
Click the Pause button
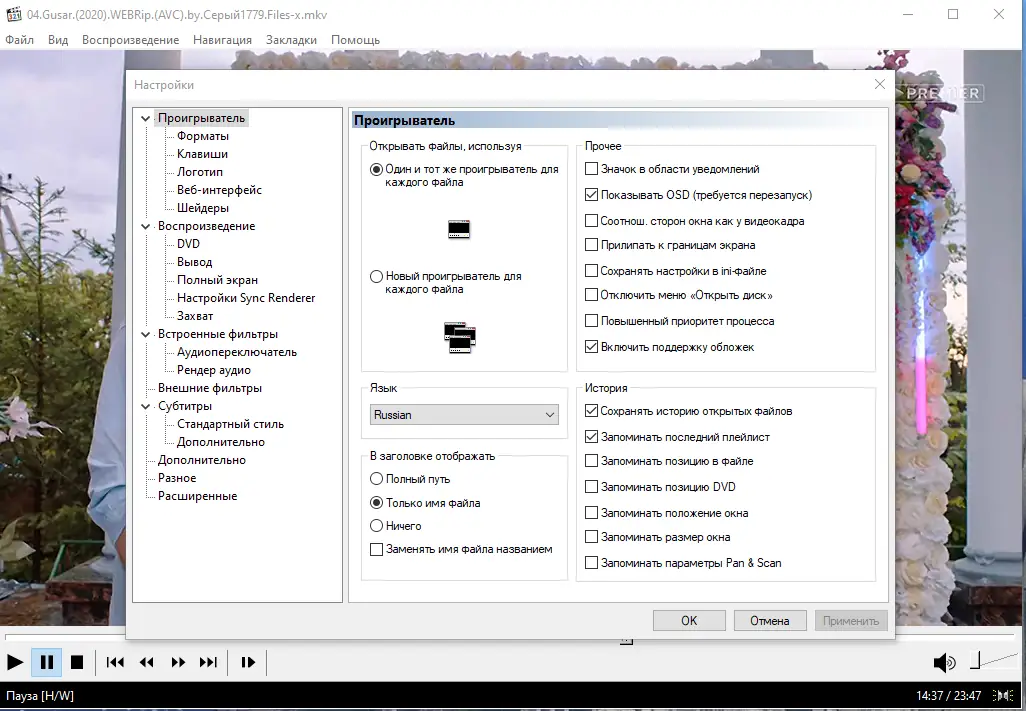coord(47,663)
